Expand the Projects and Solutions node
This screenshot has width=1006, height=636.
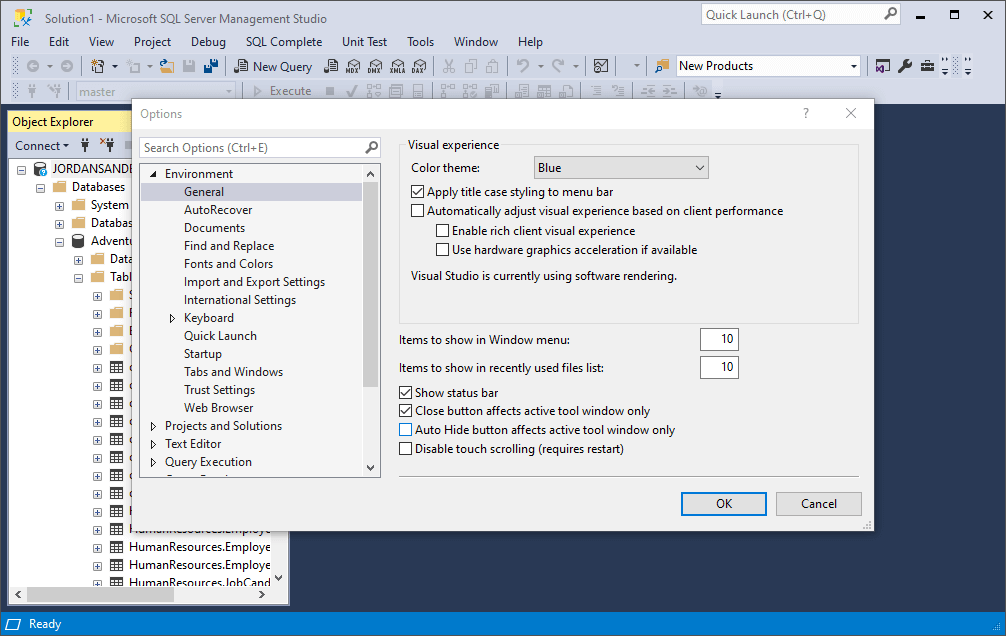pyautogui.click(x=153, y=426)
